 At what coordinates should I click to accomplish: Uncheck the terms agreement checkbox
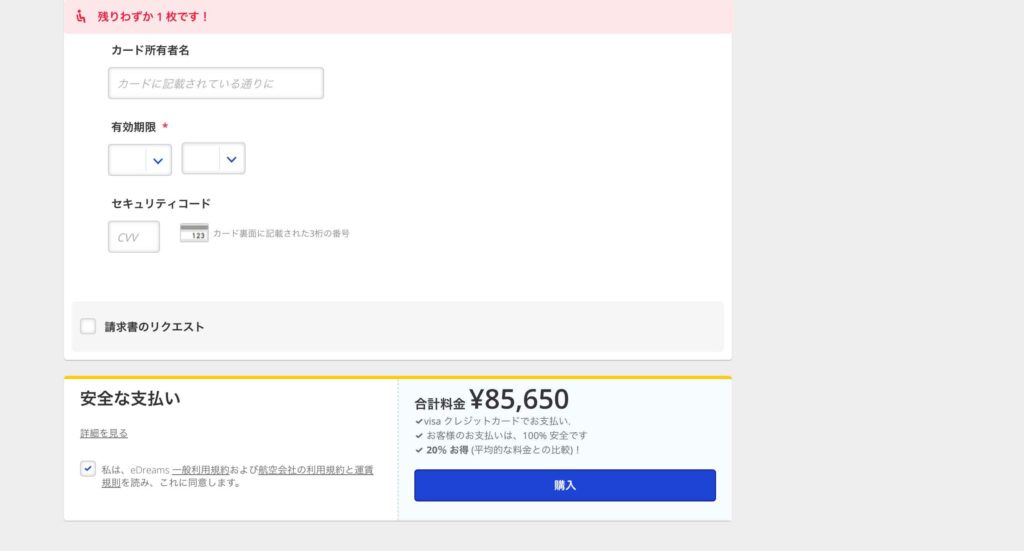(88, 469)
